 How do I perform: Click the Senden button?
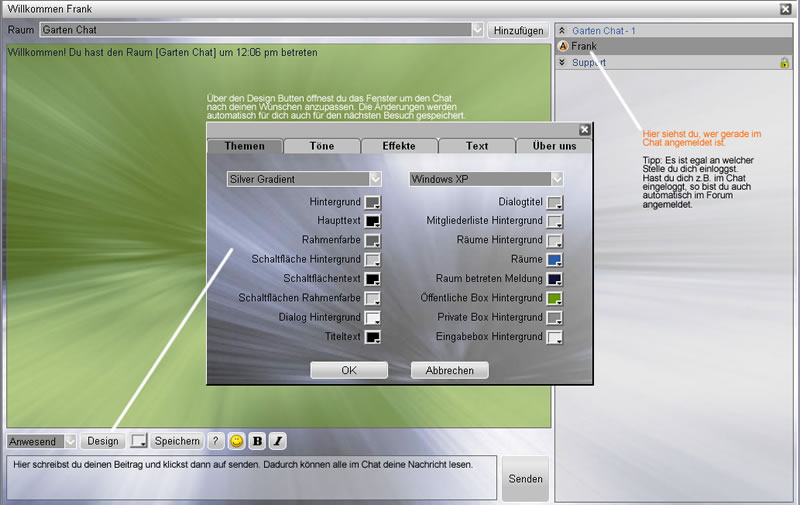(x=525, y=479)
